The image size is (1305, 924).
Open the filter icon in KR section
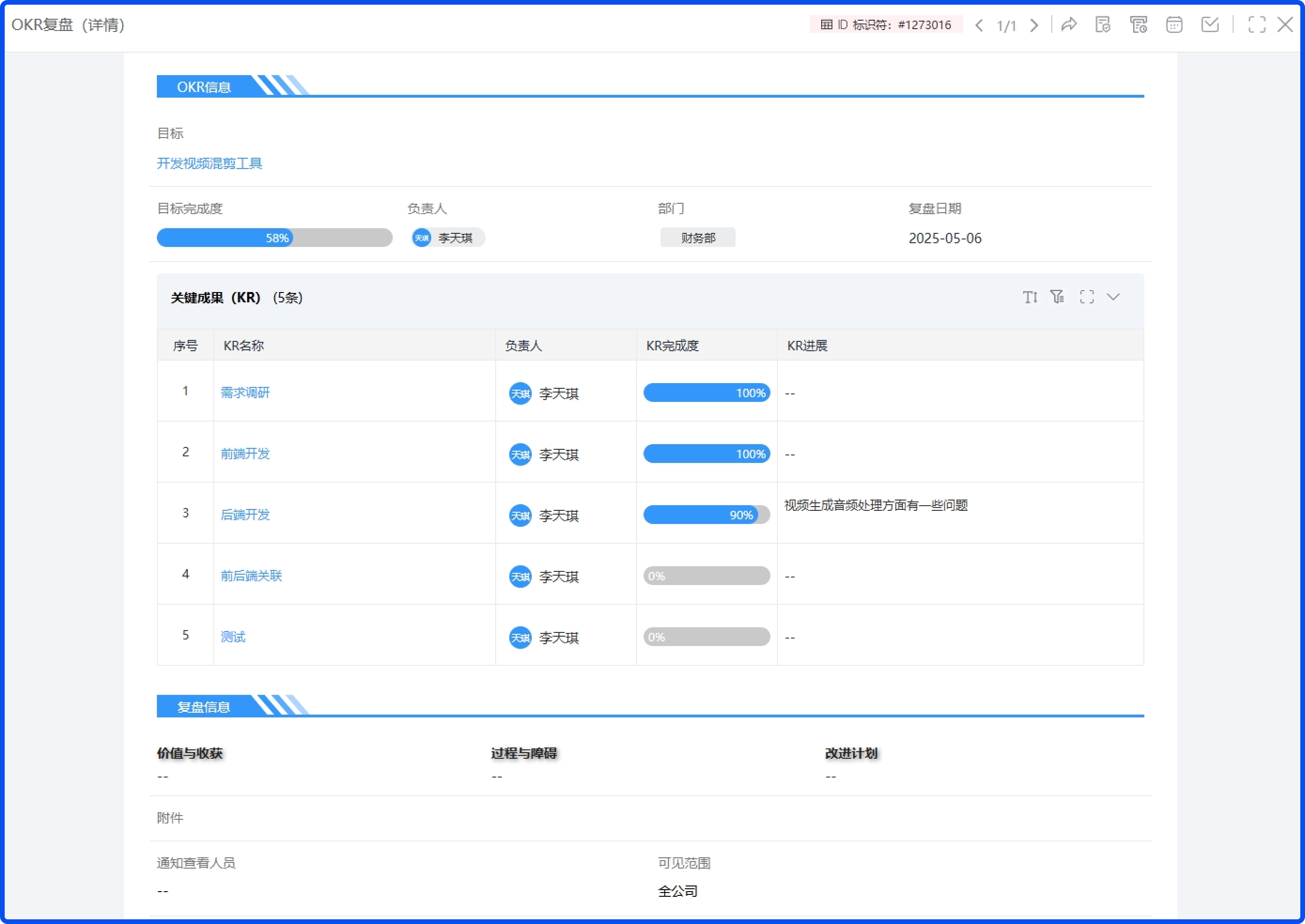(x=1057, y=296)
